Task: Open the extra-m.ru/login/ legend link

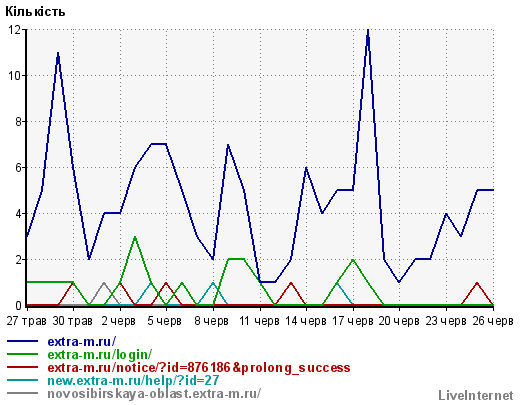Action: point(100,355)
